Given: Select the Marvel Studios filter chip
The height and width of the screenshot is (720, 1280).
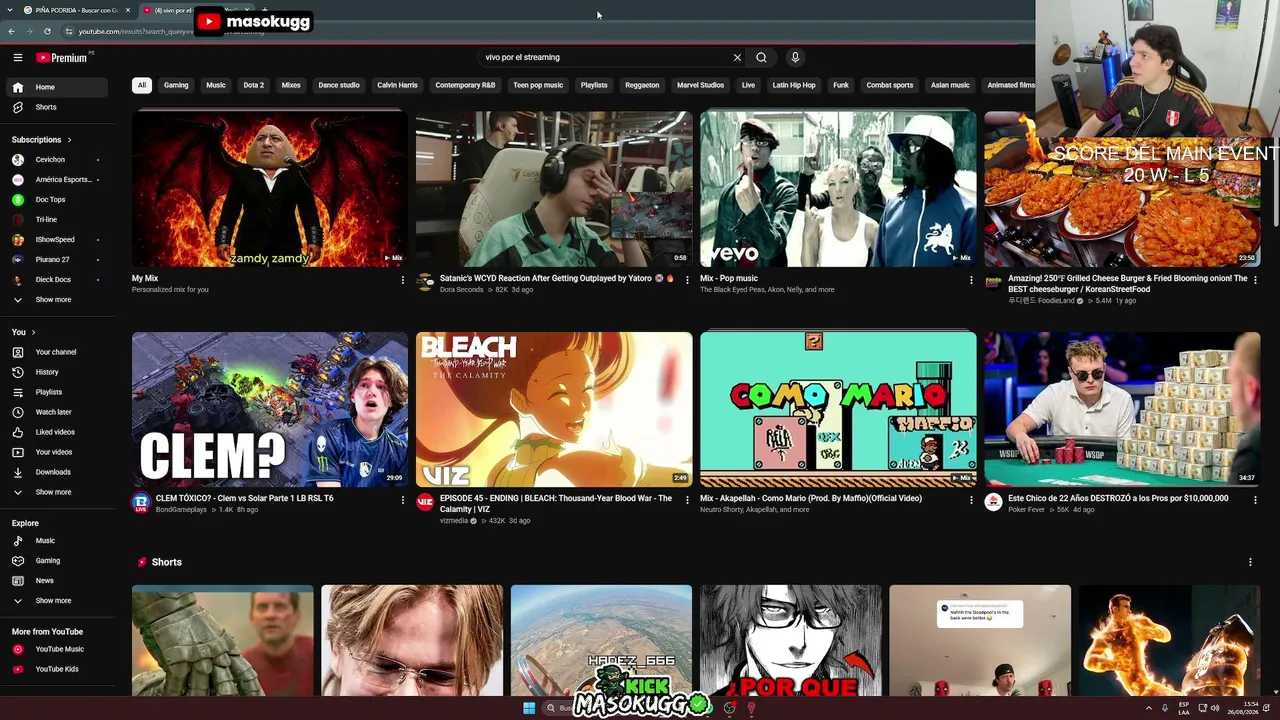Looking at the screenshot, I should (x=700, y=85).
